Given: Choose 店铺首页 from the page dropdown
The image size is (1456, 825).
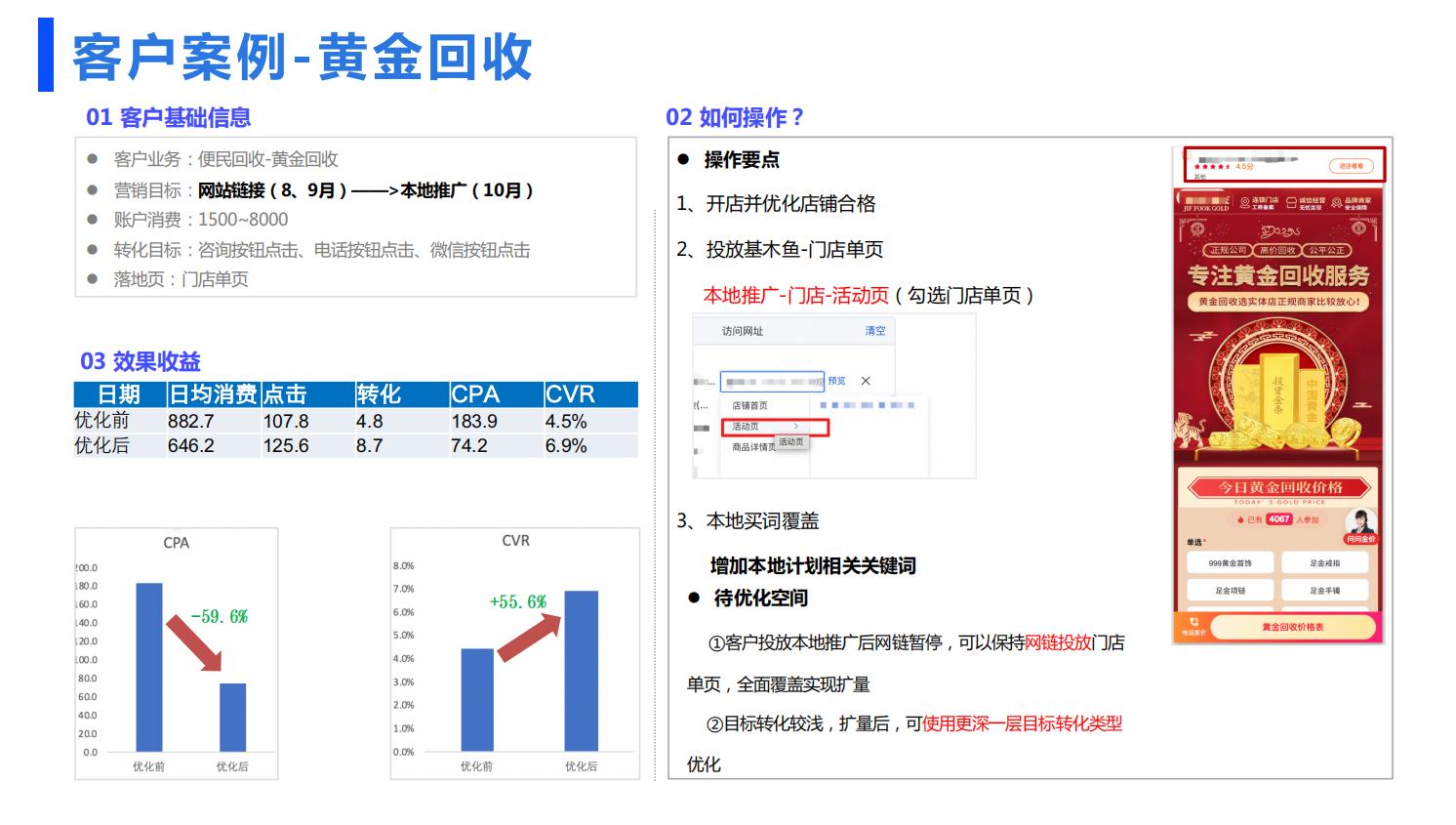Looking at the screenshot, I should coord(750,404).
